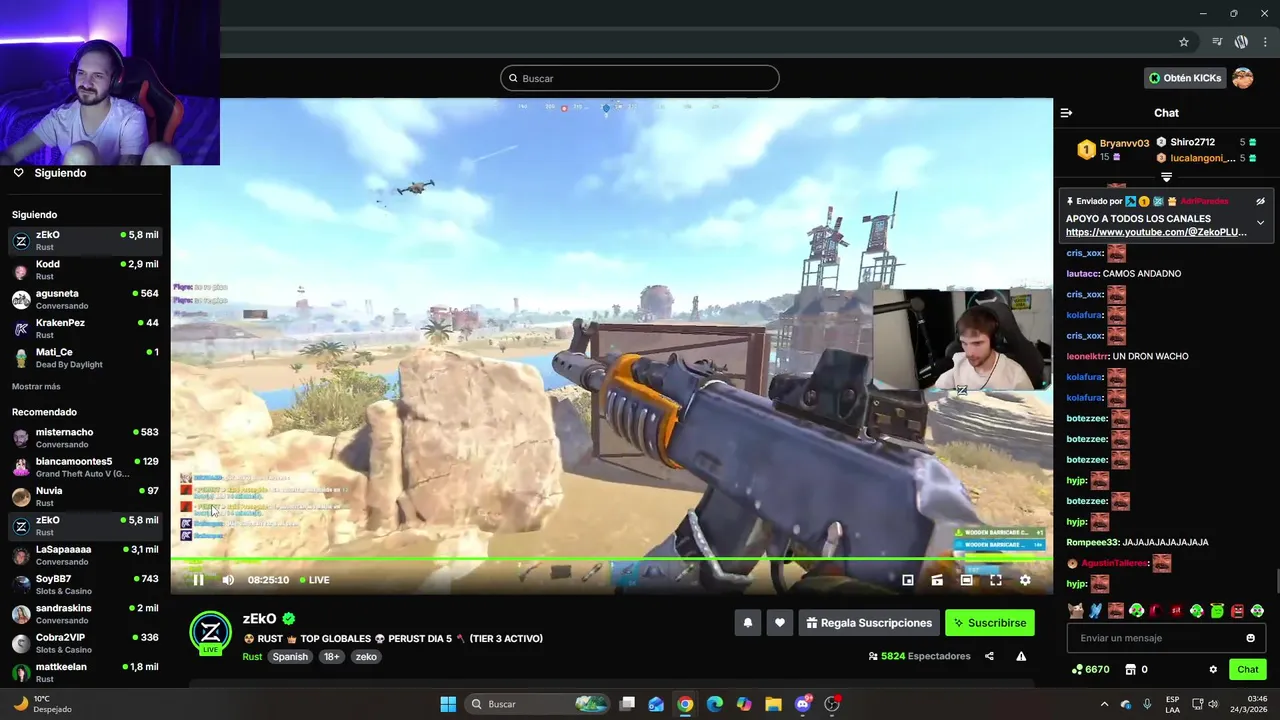Click the notification bell for zEkO
The height and width of the screenshot is (720, 1280).
point(747,623)
